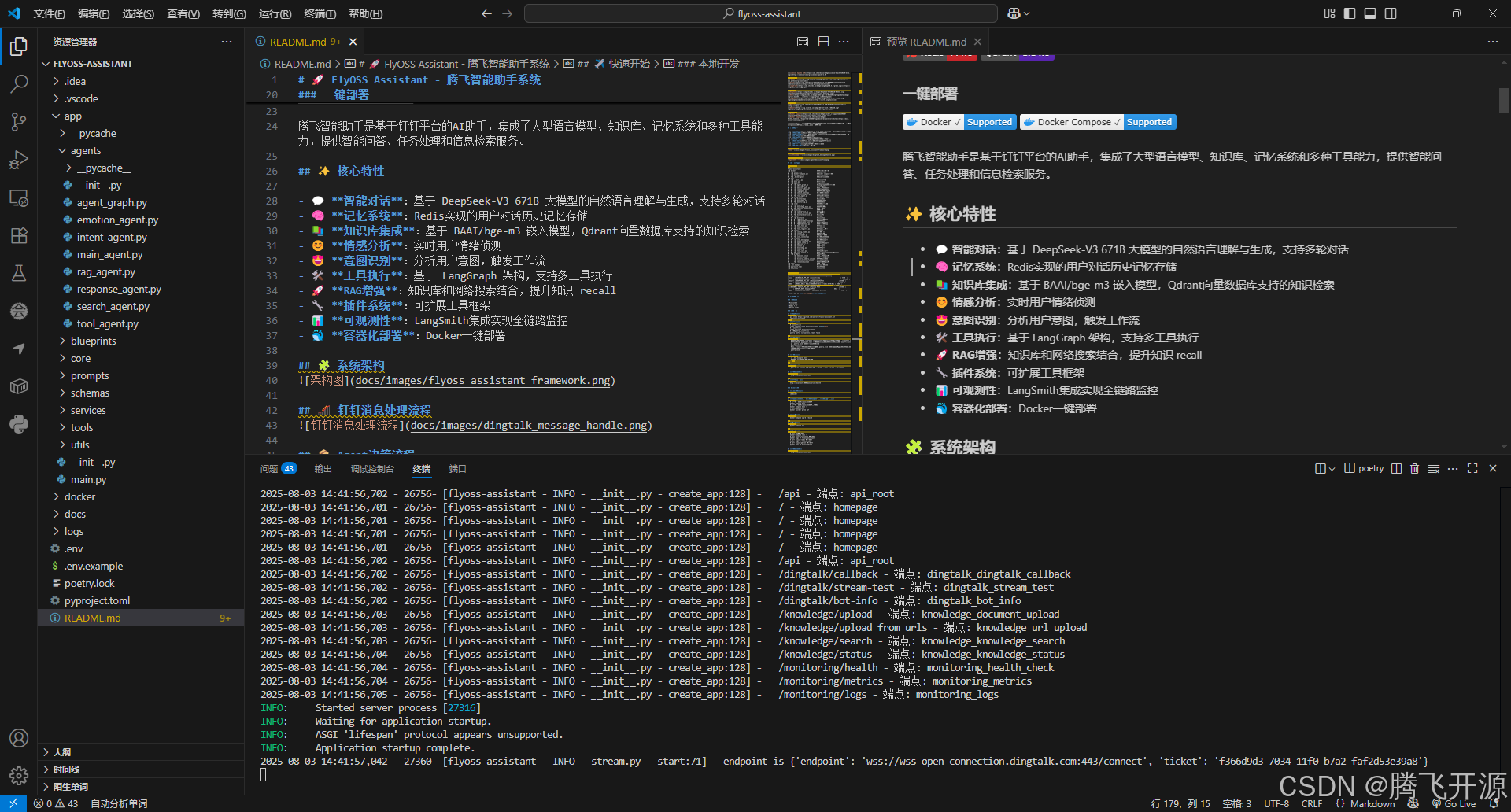Open the 终端 menu in menu bar

click(320, 13)
